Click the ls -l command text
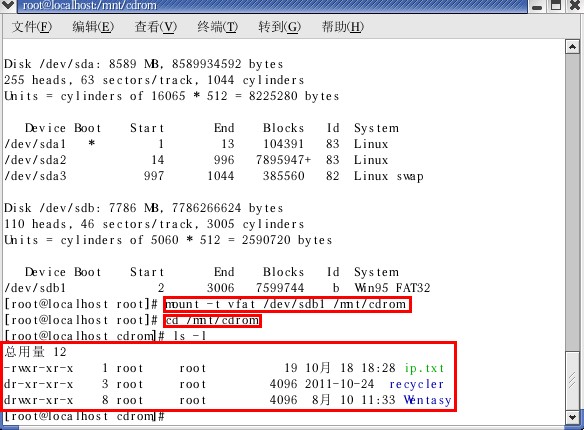 189,337
